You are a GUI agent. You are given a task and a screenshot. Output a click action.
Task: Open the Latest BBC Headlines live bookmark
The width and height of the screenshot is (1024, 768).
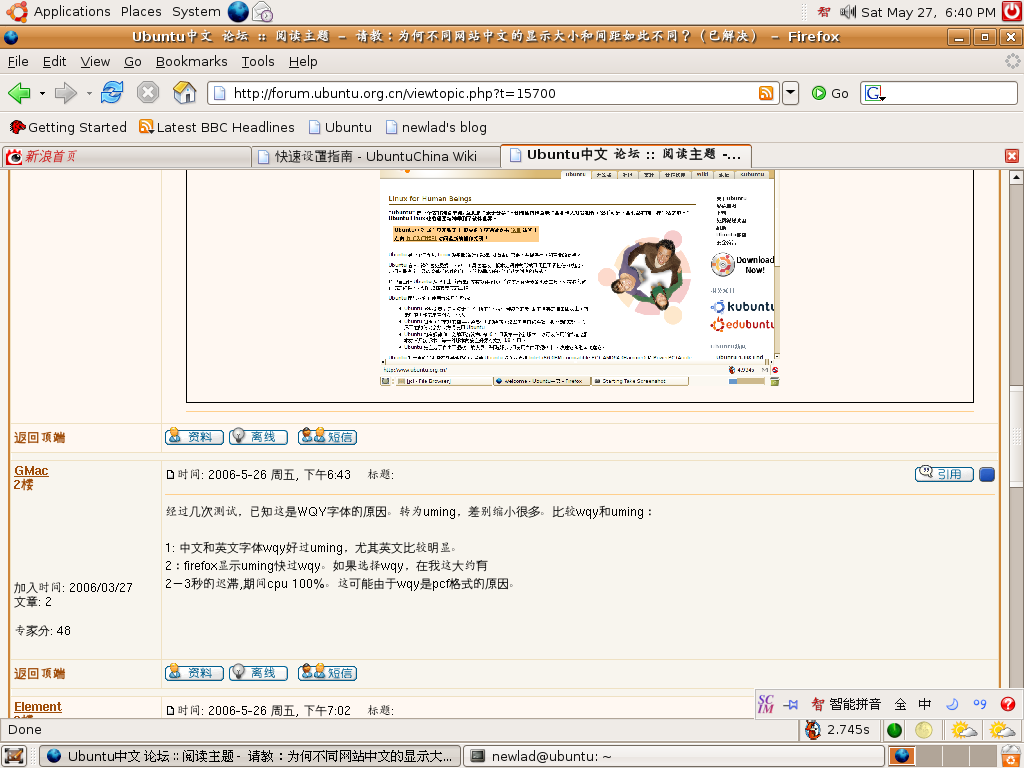[217, 127]
